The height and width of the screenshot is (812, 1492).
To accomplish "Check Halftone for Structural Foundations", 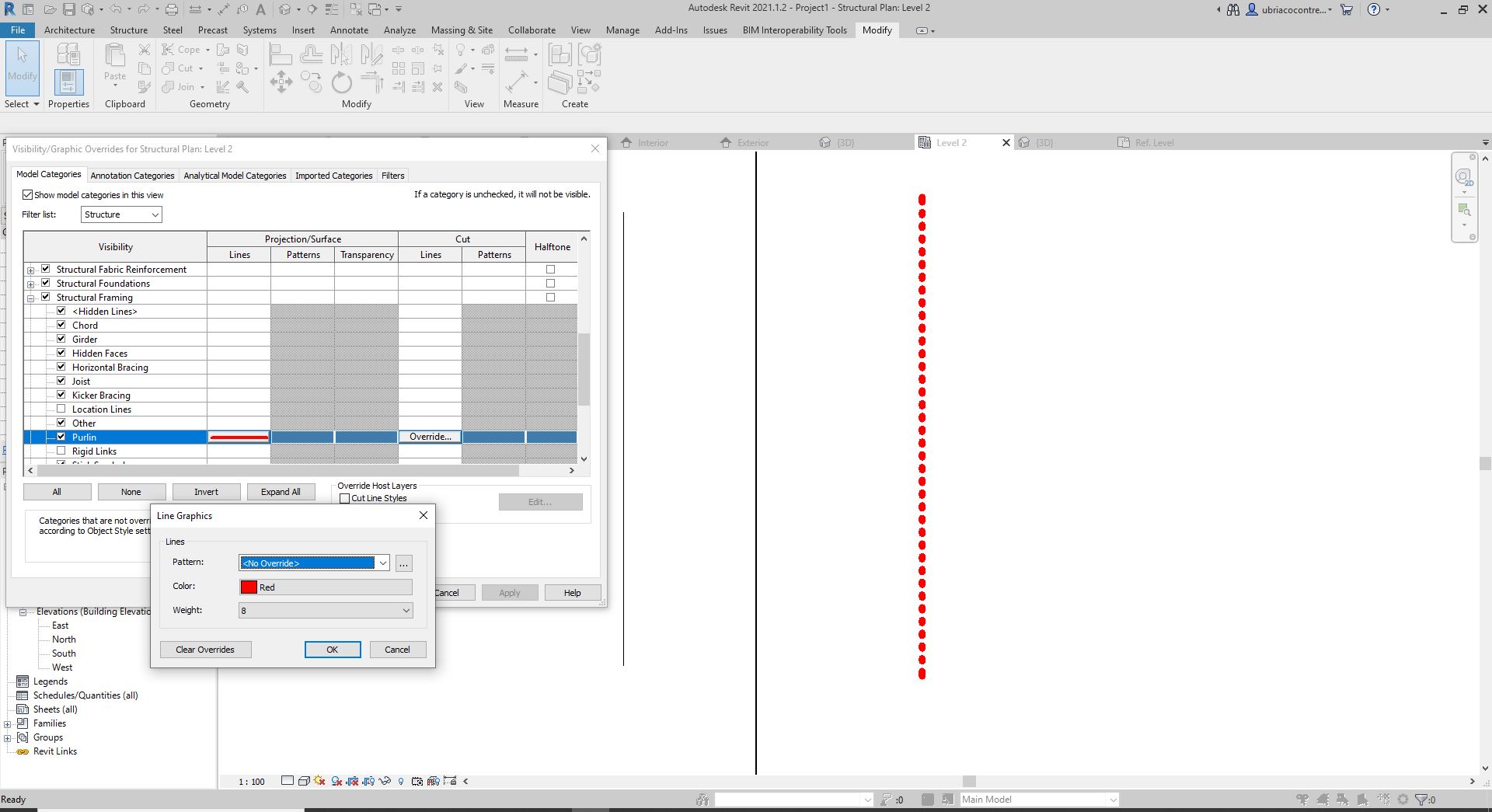I will tap(550, 283).
